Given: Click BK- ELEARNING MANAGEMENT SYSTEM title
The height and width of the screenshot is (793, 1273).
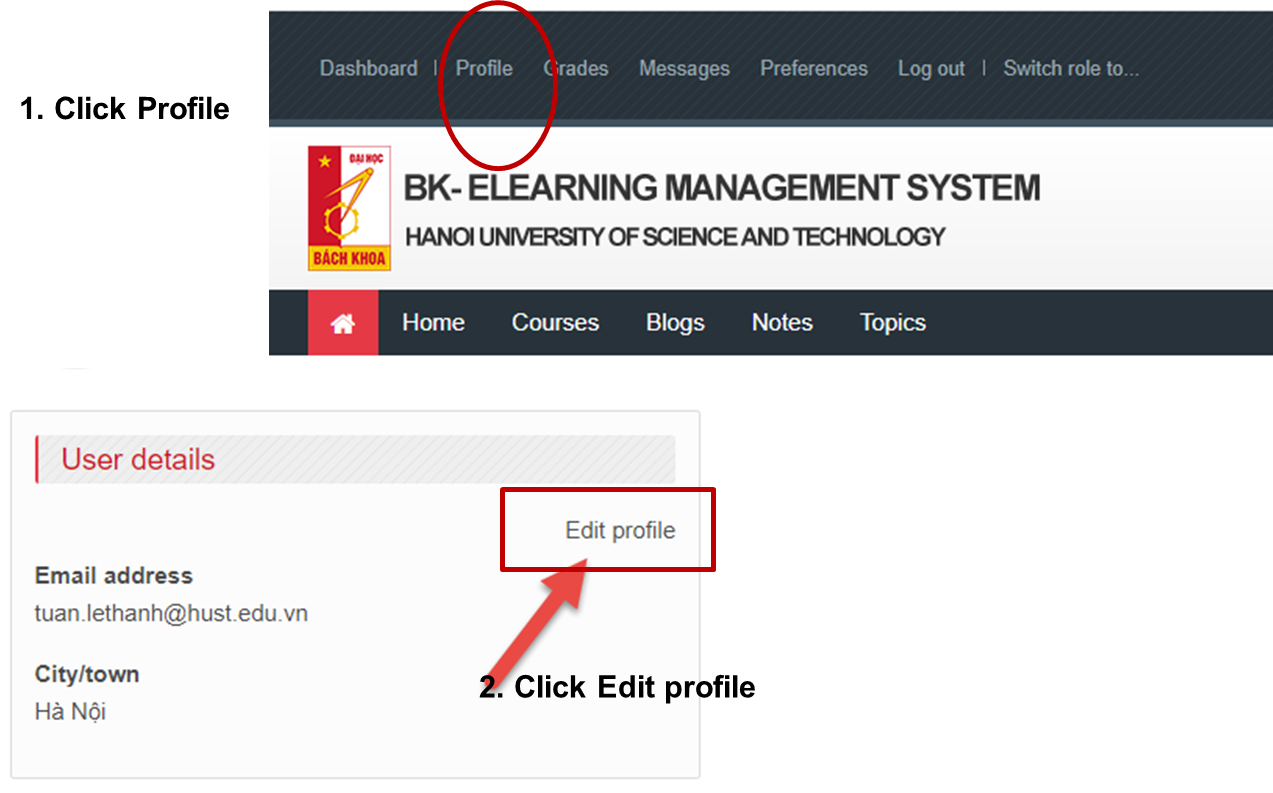Looking at the screenshot, I should (721, 188).
